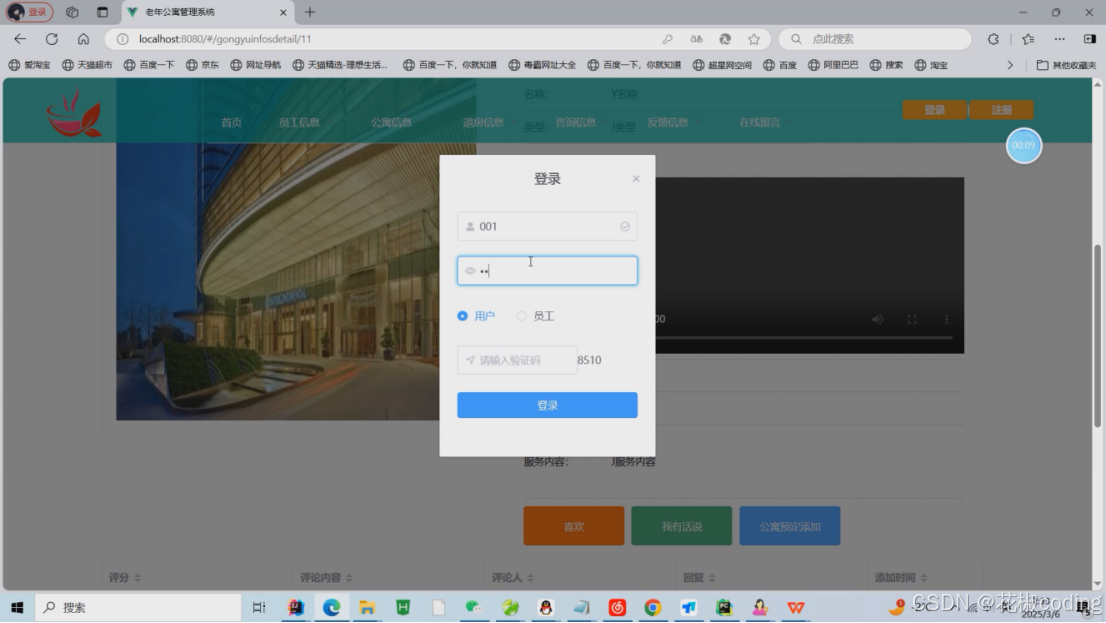Open the QQ penguin taskbar icon
The height and width of the screenshot is (623, 1106).
(x=545, y=607)
